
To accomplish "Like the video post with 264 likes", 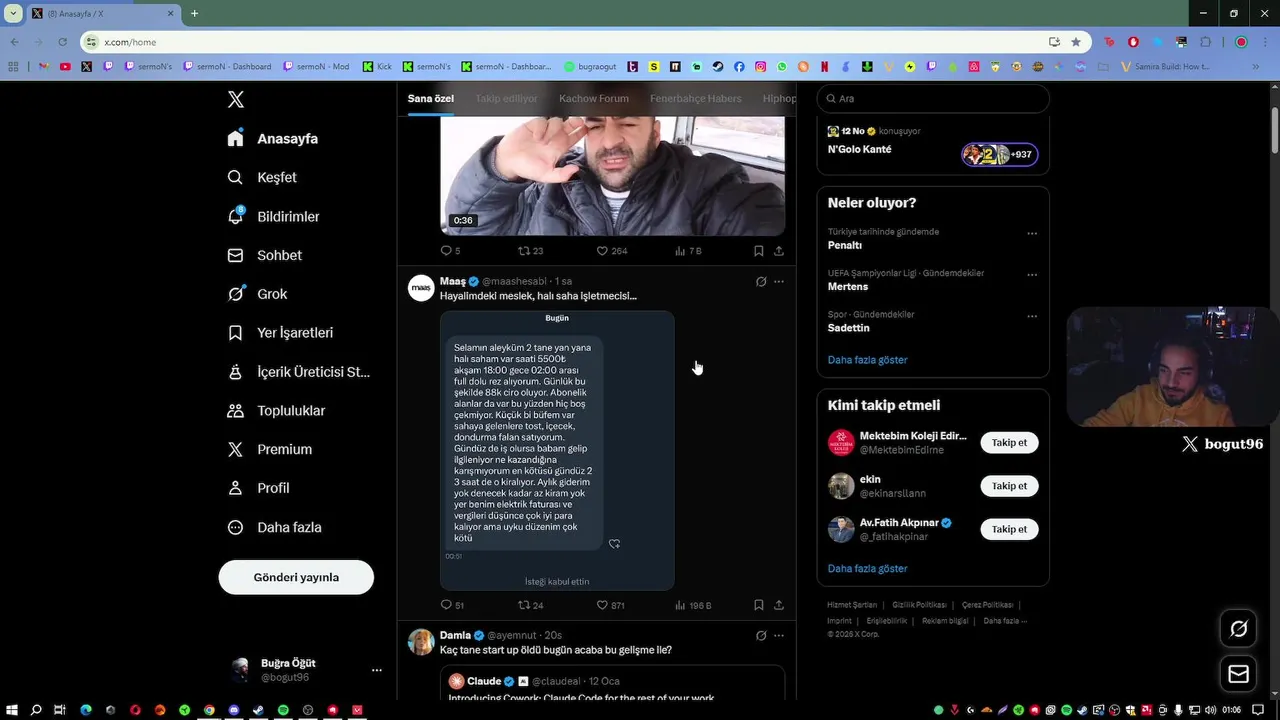I will (x=611, y=251).
